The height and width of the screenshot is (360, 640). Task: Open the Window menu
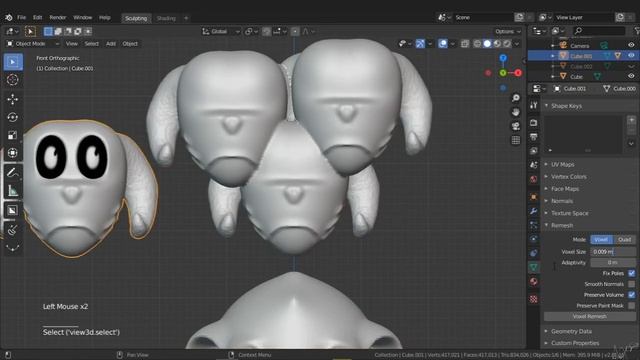click(x=82, y=18)
